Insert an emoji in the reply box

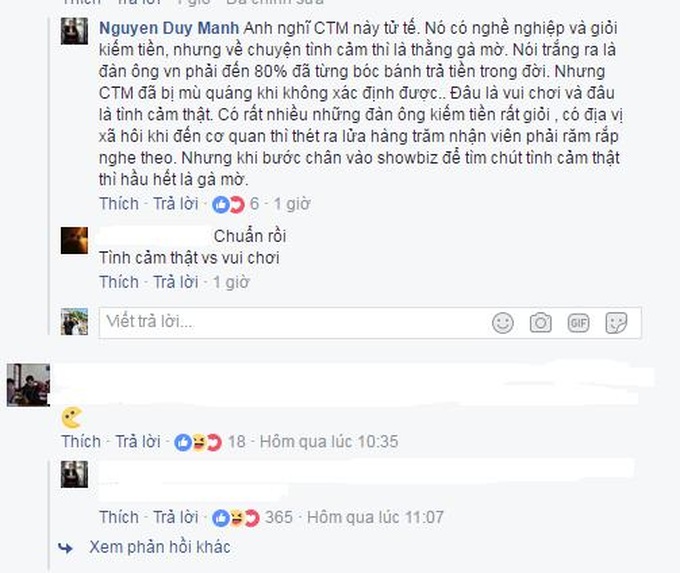point(503,323)
